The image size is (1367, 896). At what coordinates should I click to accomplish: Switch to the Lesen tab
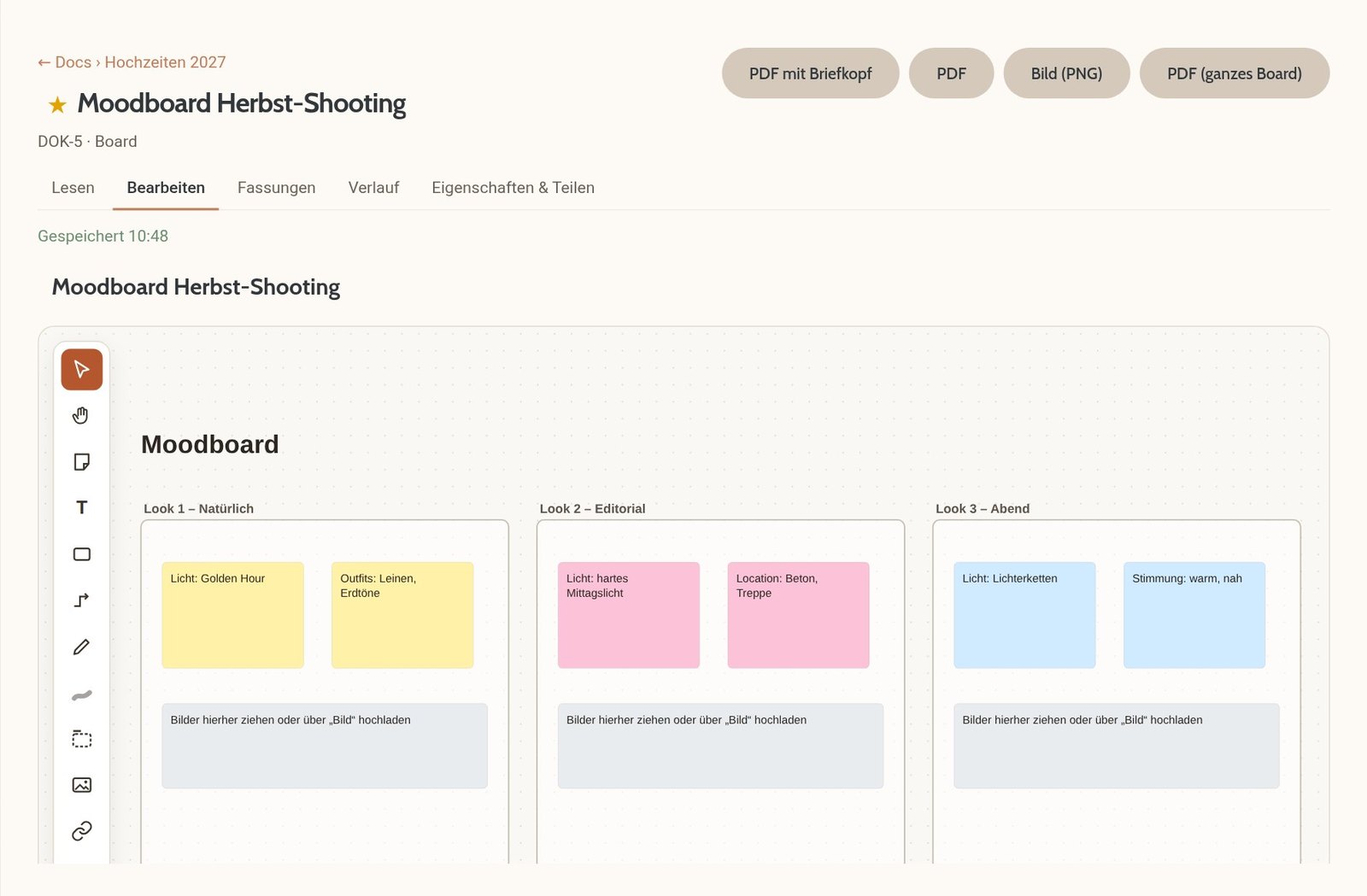tap(73, 188)
